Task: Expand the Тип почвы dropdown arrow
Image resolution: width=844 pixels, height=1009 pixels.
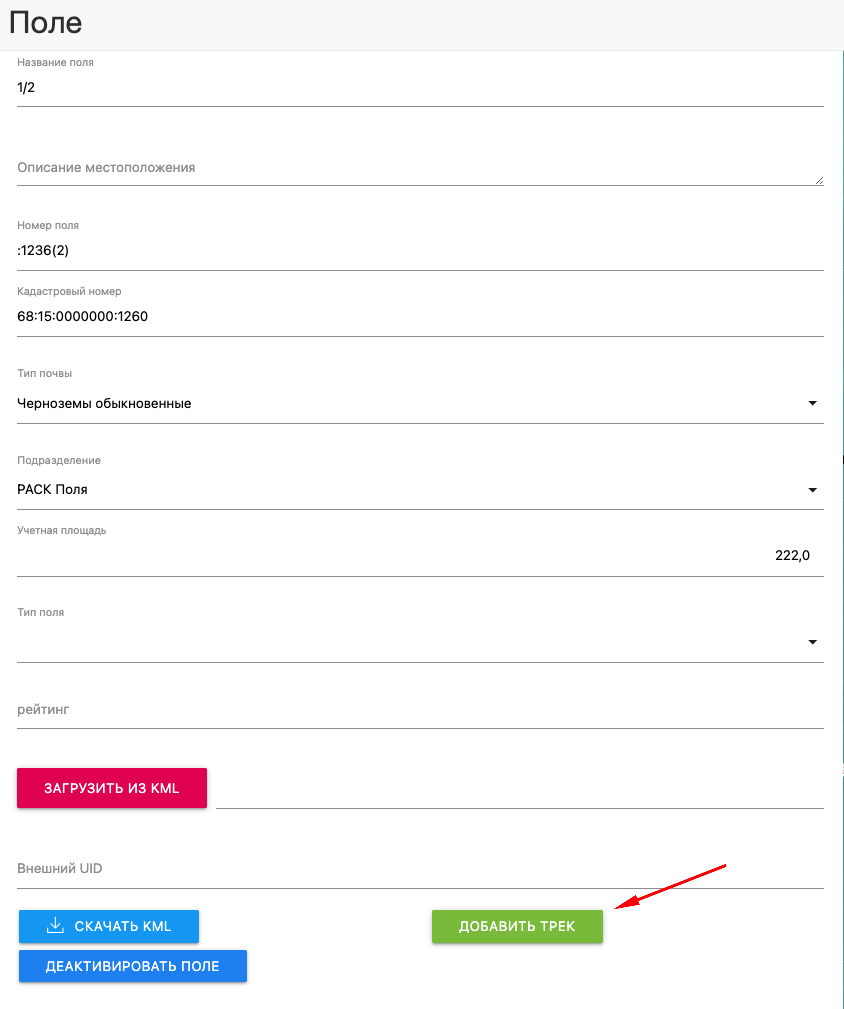Action: click(812, 404)
